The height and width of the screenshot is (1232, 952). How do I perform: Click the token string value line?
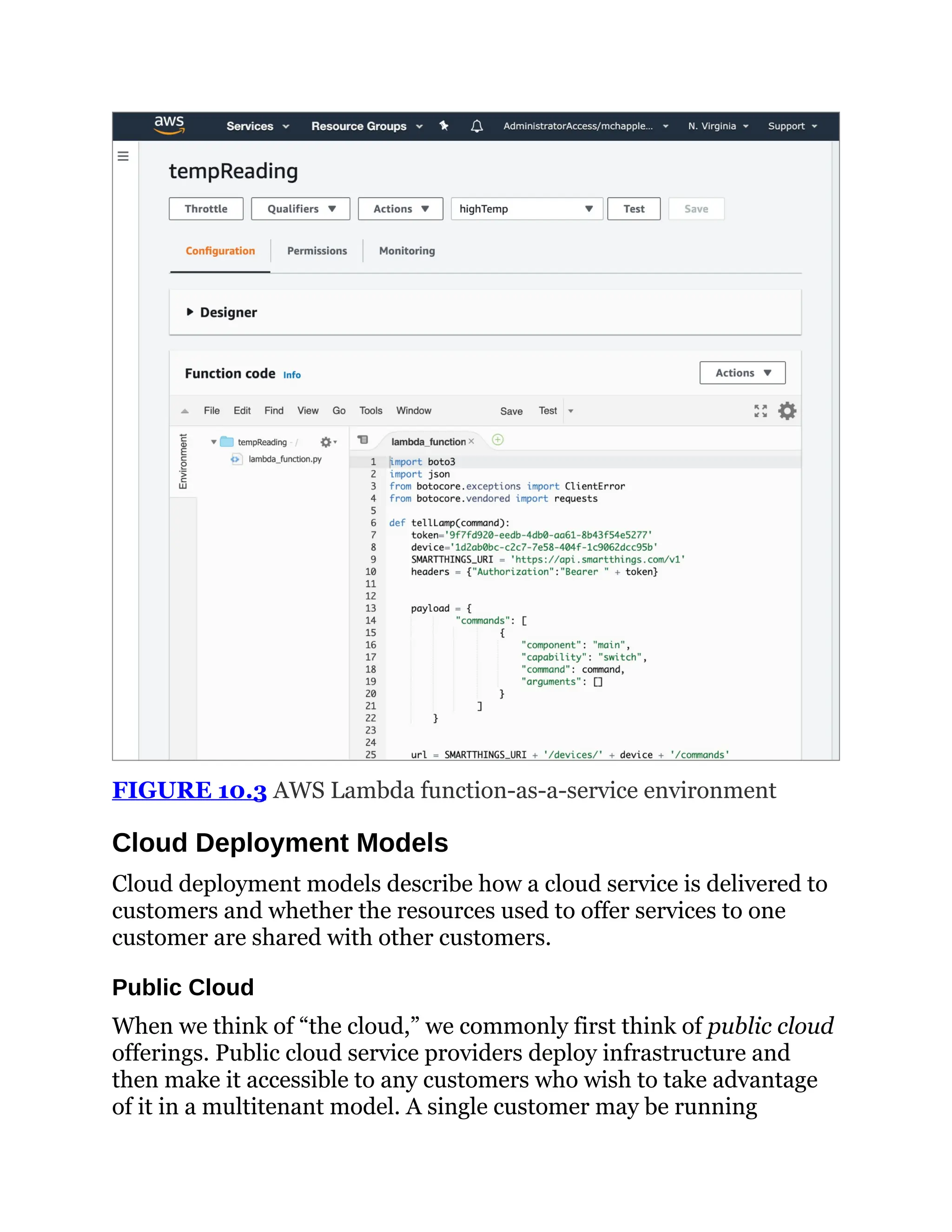(531, 535)
